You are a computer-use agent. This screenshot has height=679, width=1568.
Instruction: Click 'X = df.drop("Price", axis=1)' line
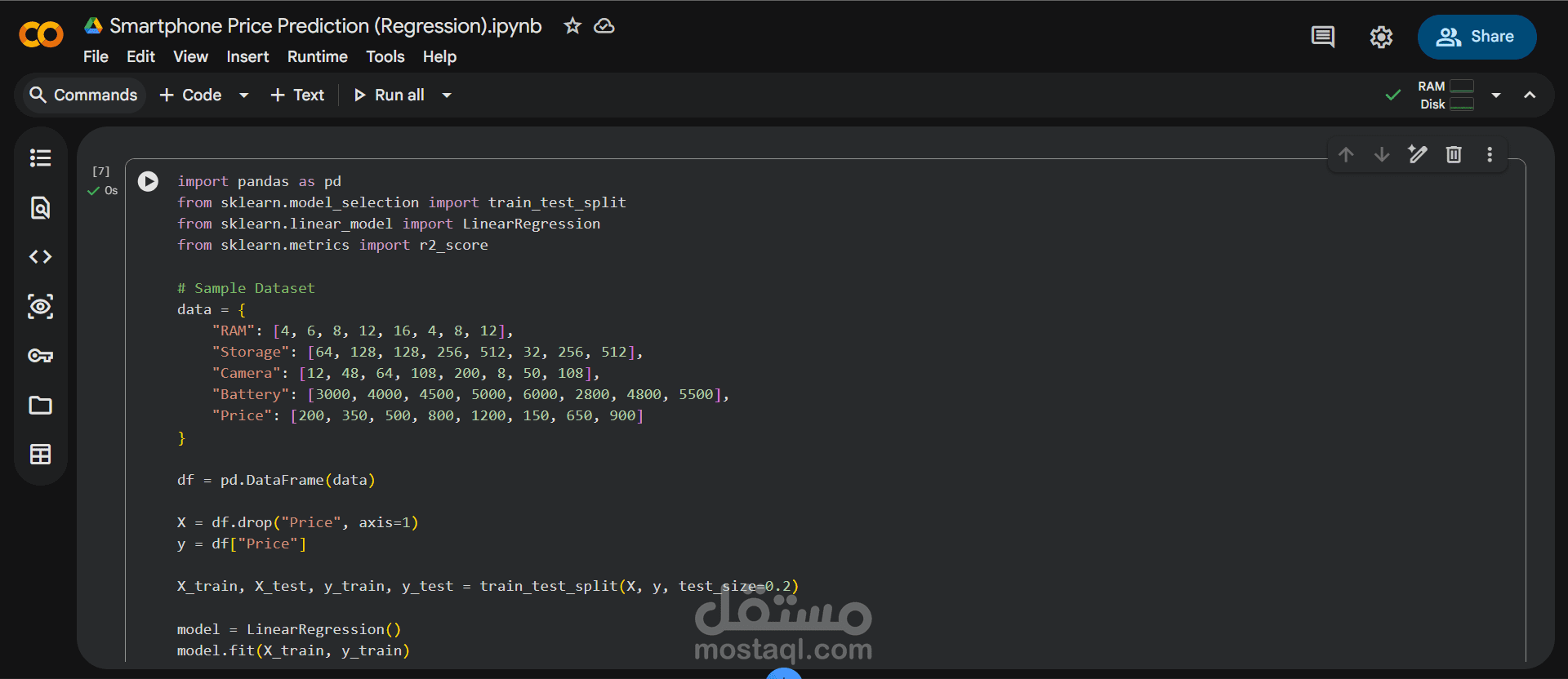(298, 522)
